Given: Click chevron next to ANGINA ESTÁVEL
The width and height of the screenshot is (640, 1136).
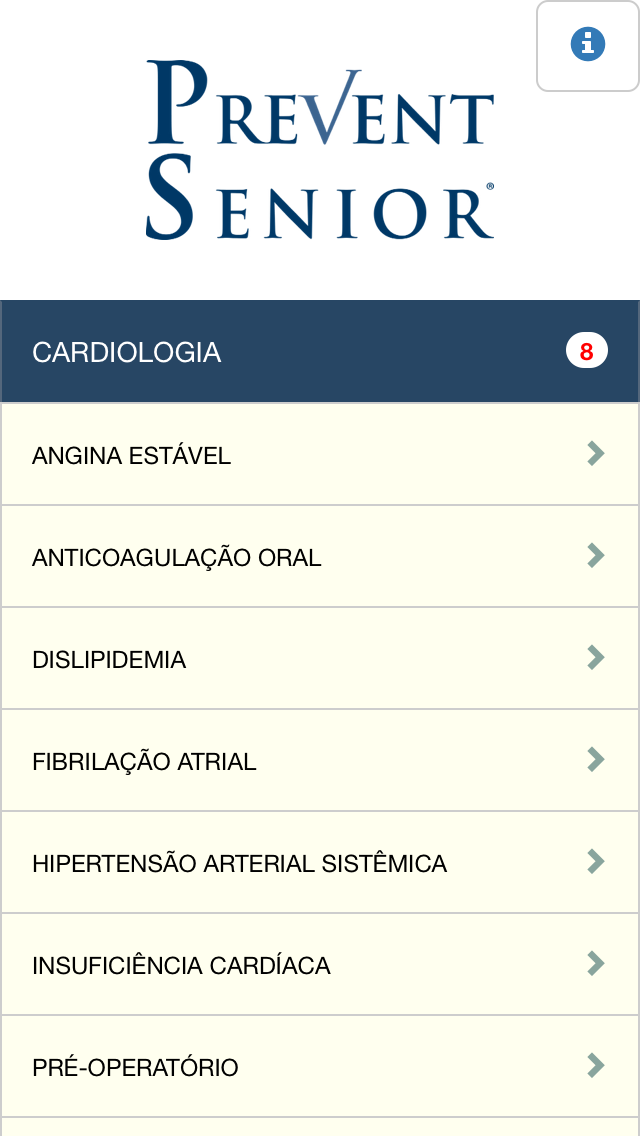Looking at the screenshot, I should pyautogui.click(x=595, y=454).
